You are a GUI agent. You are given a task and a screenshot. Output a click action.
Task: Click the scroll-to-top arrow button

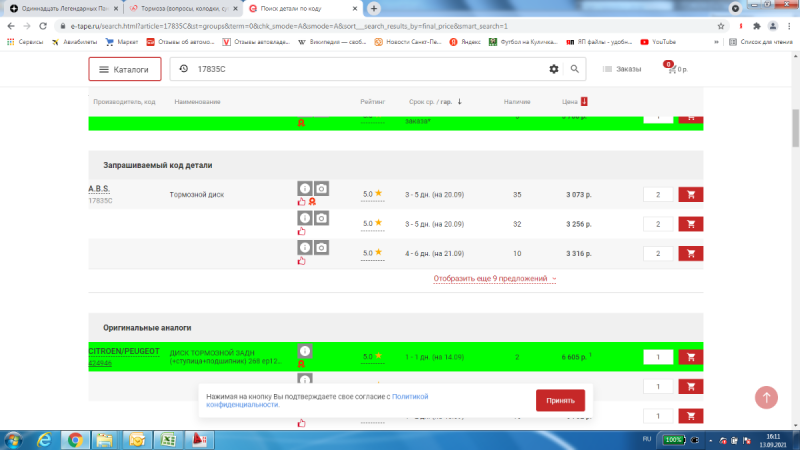click(x=767, y=397)
